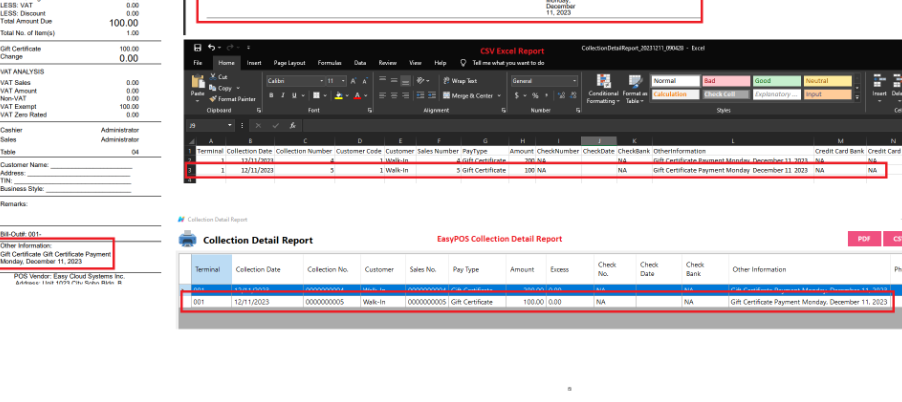902x402 pixels.
Task: Toggle Wrap Text in Alignment group
Action: click(x=460, y=81)
